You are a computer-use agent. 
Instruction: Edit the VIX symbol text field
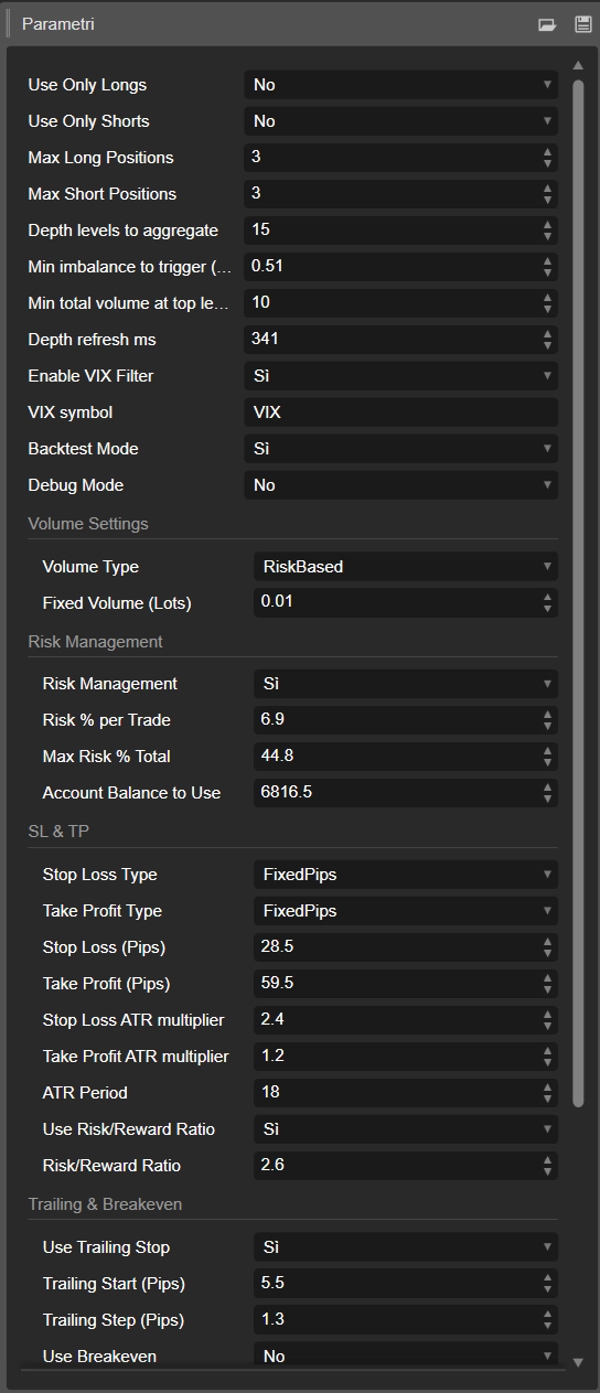click(400, 412)
